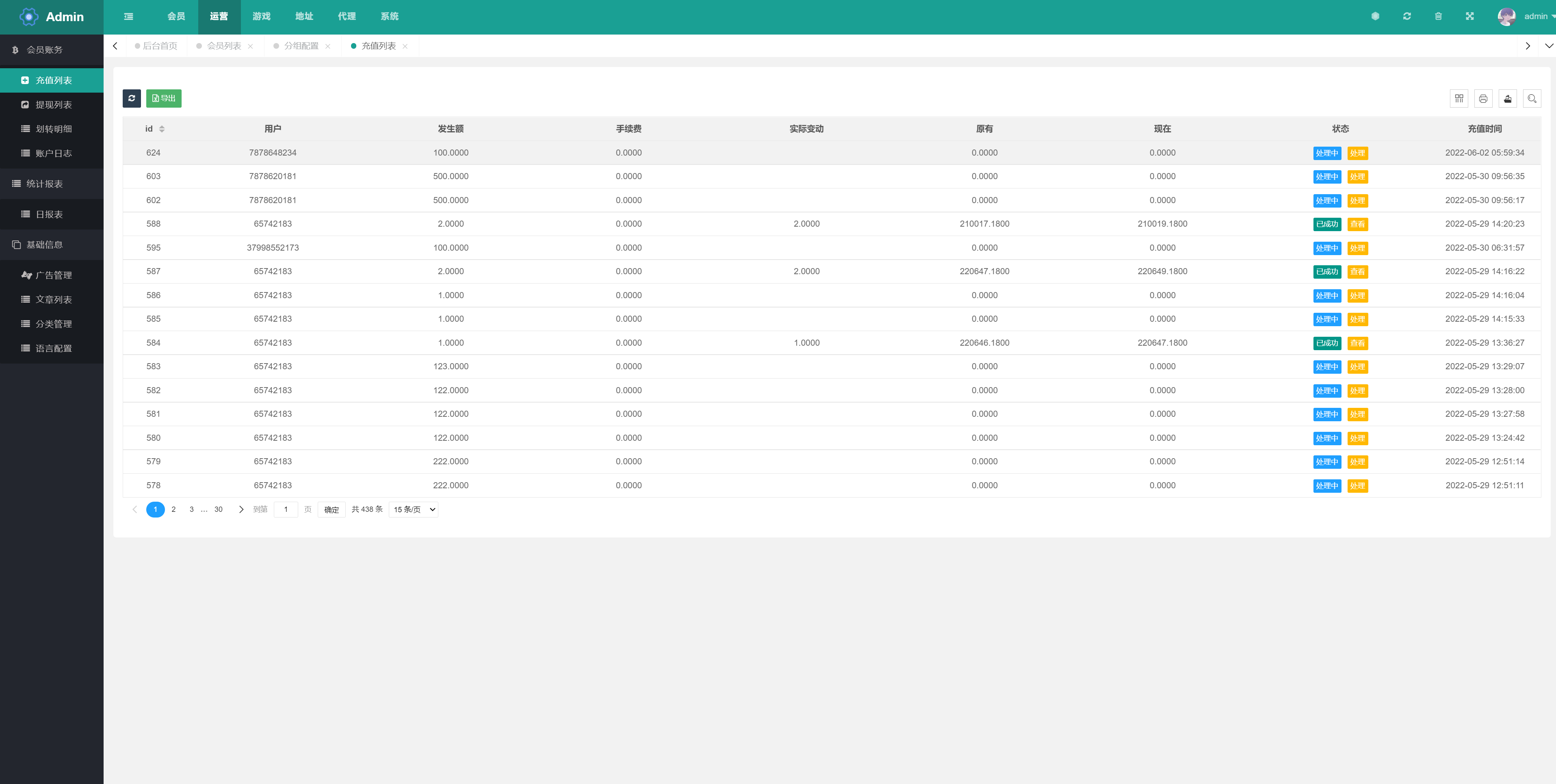Click page 2 pagination button
Image resolution: width=1556 pixels, height=784 pixels.
(x=174, y=509)
